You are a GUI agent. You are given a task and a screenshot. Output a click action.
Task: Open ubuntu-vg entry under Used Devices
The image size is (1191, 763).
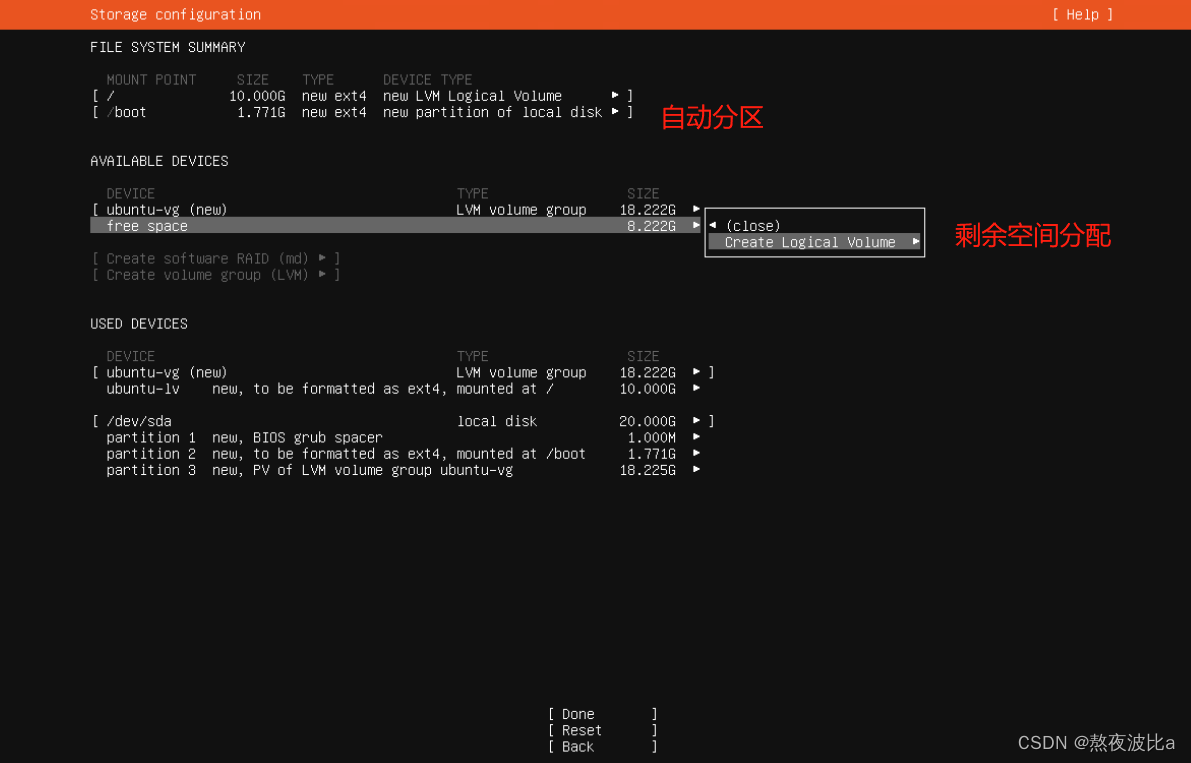pos(403,372)
